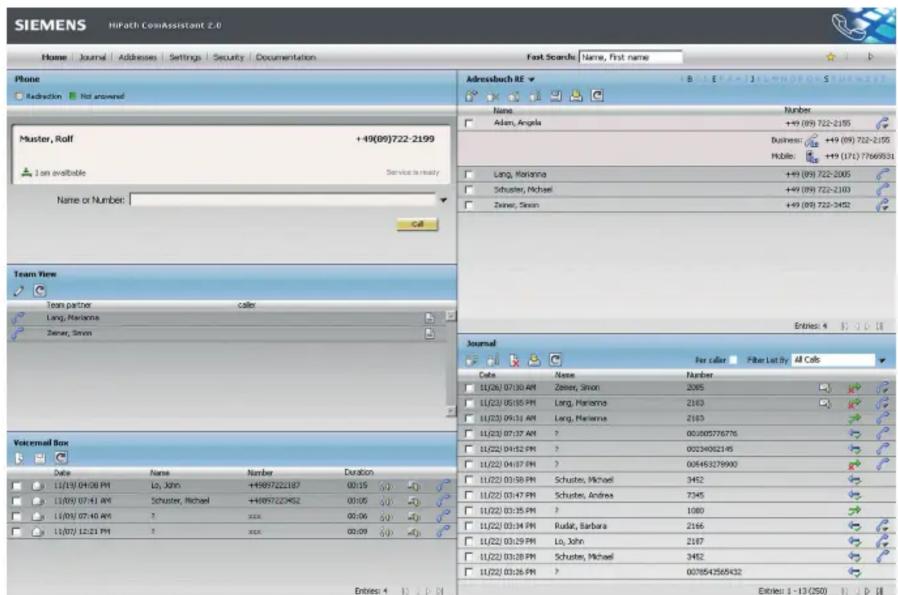Image resolution: width=898 pixels, height=595 pixels.
Task: Open the Journal menu item
Action: (x=92, y=57)
